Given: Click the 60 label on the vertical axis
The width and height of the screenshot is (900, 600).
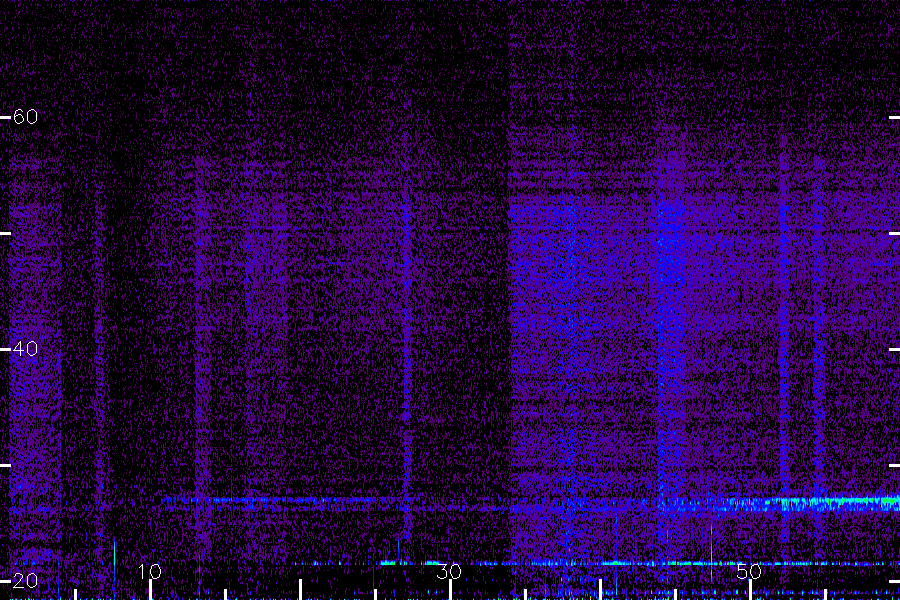Looking at the screenshot, I should (x=25, y=117).
